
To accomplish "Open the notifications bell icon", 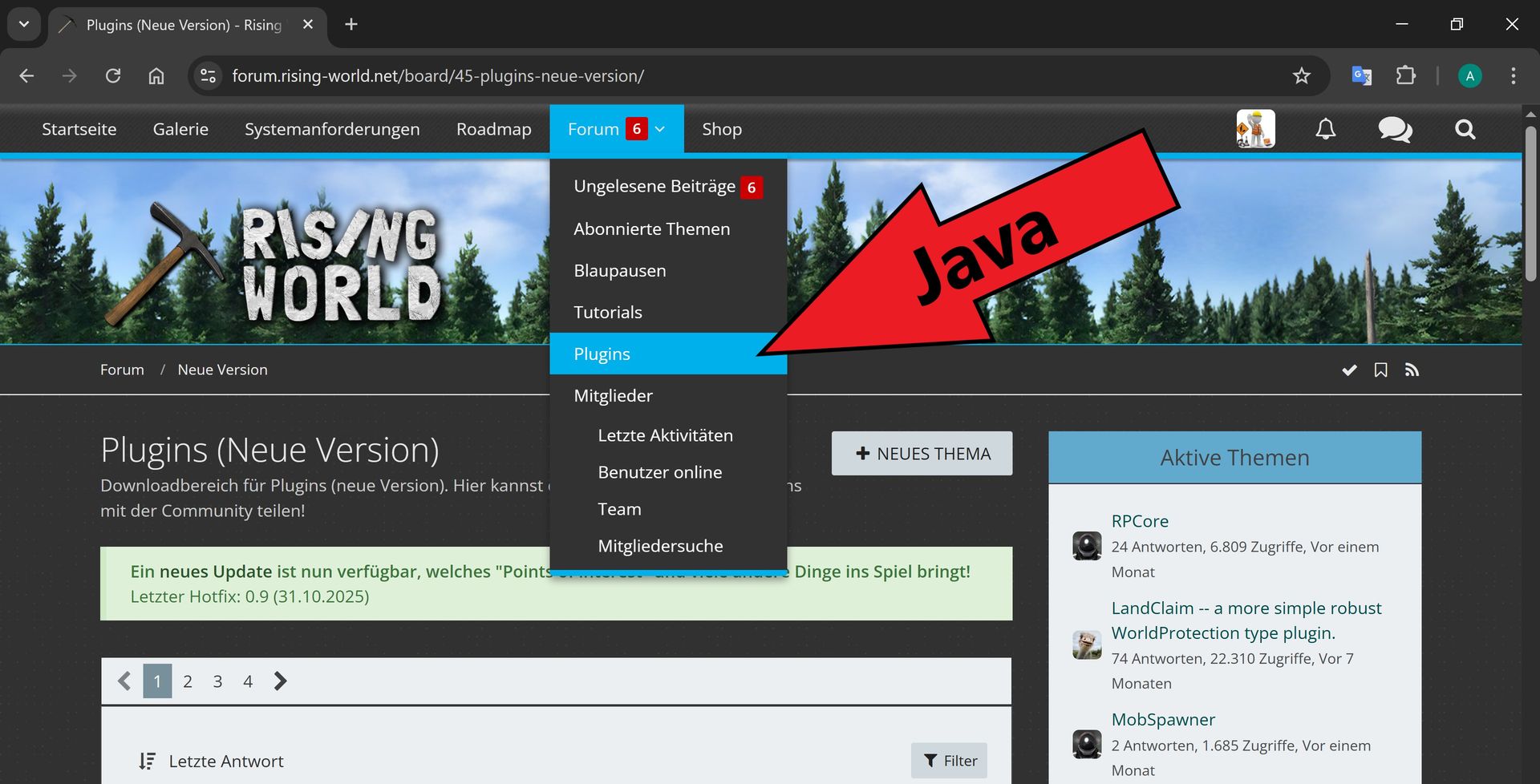I will [1325, 129].
